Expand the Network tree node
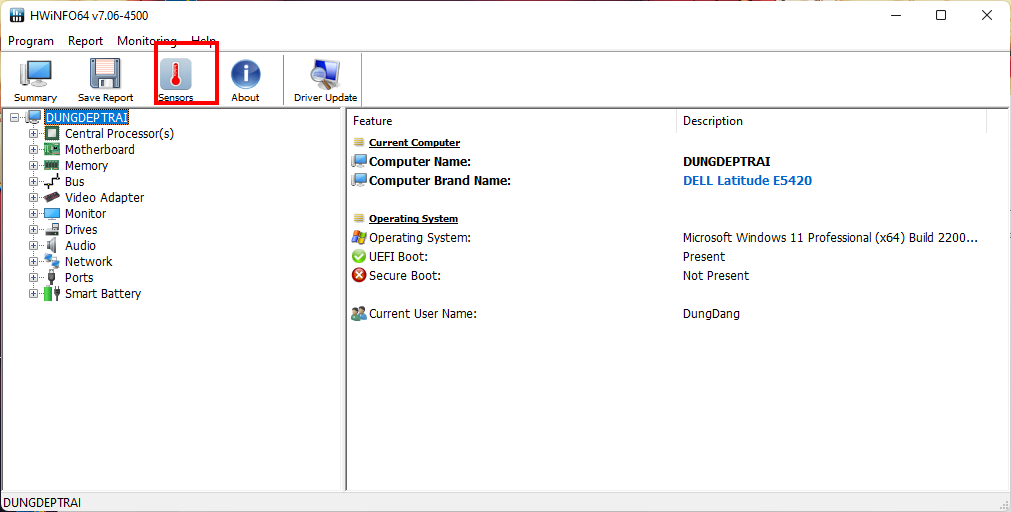Viewport: 1011px width, 512px height. (34, 261)
